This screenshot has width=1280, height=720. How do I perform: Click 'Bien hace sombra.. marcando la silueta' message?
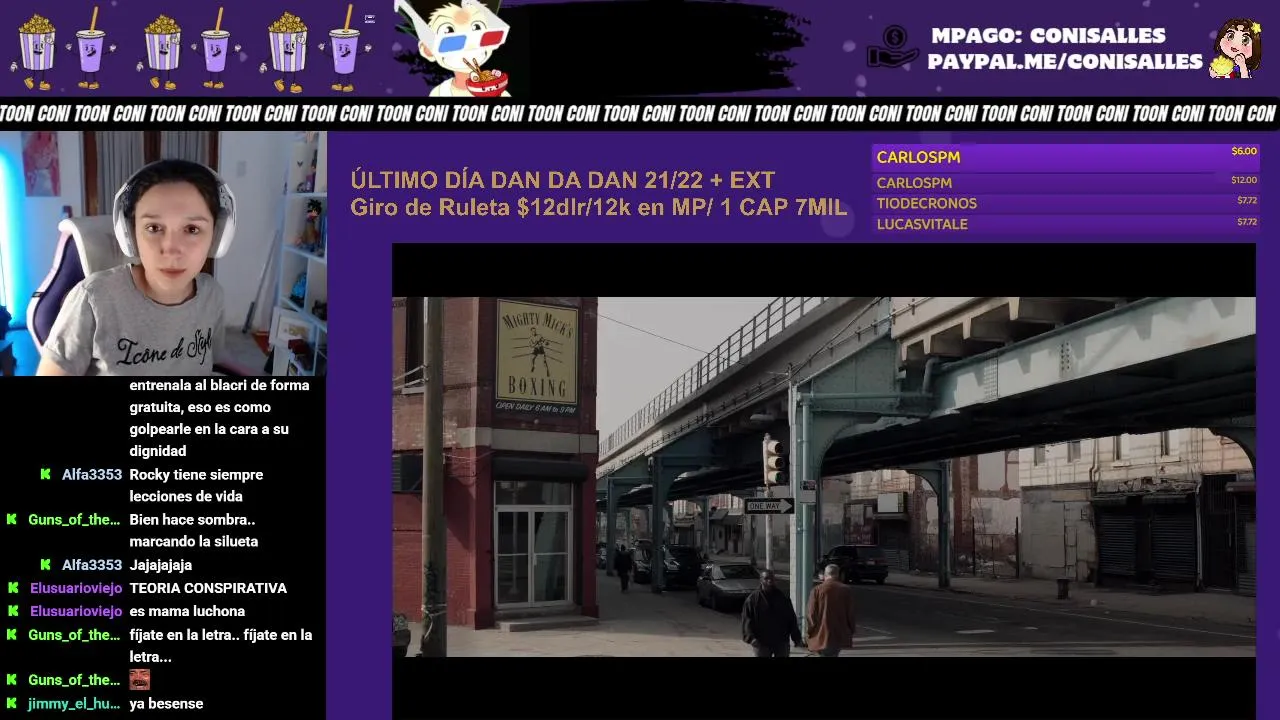pos(193,530)
